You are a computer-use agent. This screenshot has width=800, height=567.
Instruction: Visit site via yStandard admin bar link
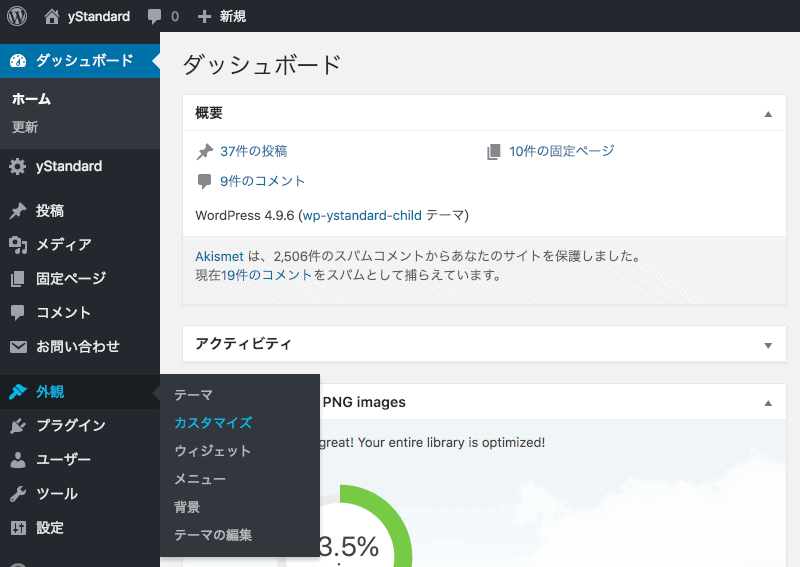98,17
